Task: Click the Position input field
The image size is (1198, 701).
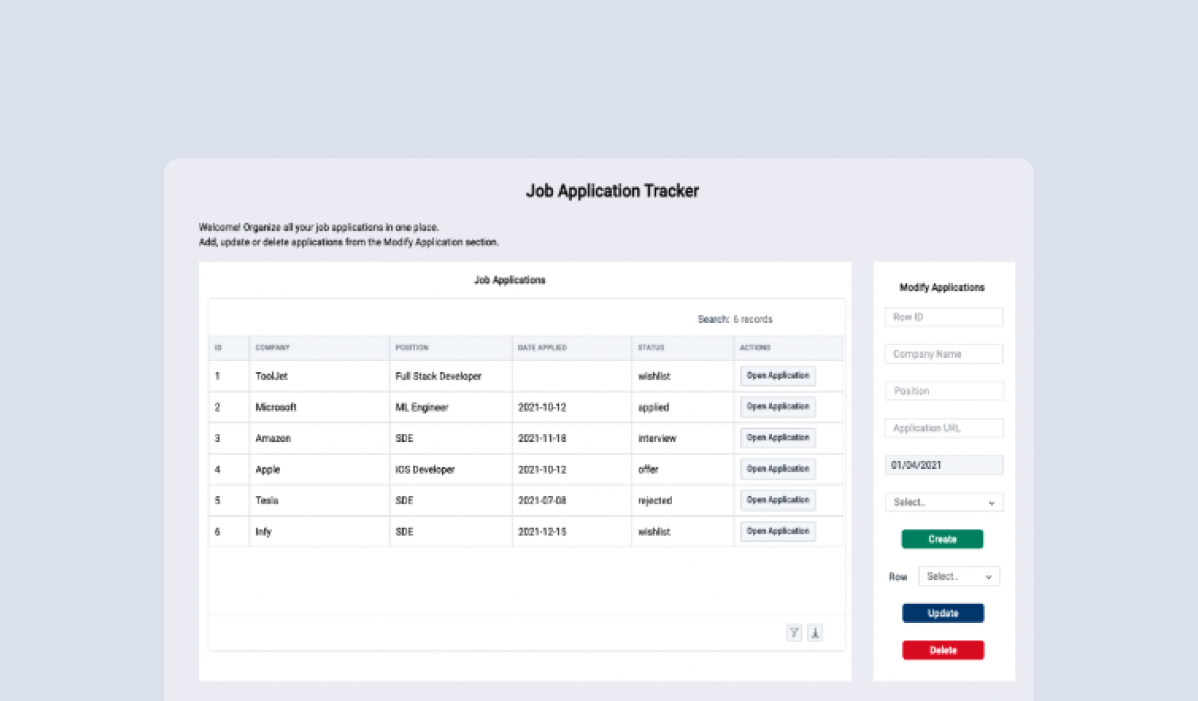Action: tap(943, 390)
